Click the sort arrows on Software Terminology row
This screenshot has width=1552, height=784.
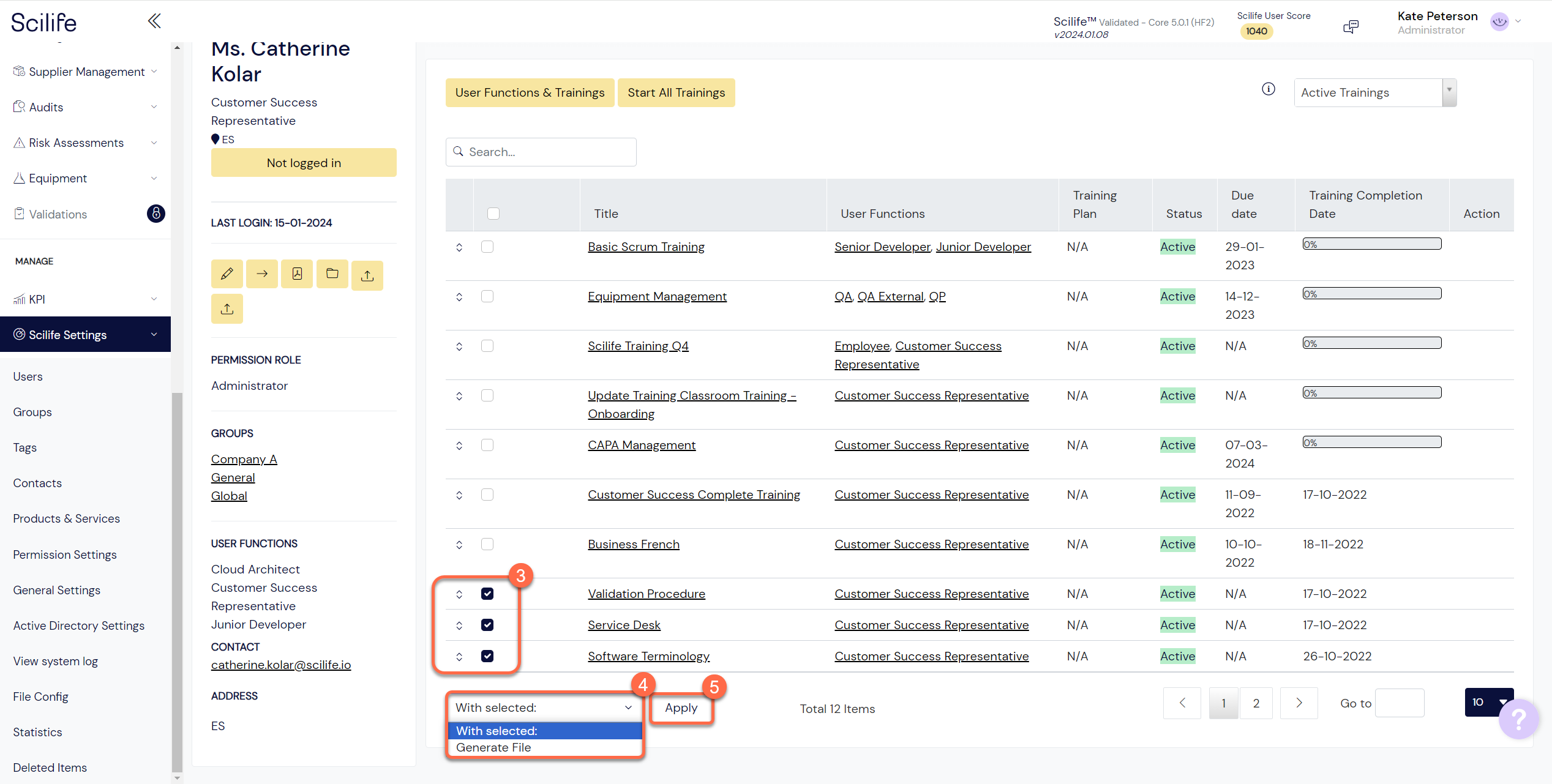[459, 657]
